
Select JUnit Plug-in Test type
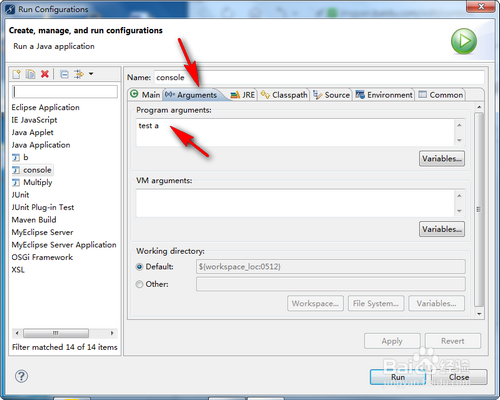point(43,207)
